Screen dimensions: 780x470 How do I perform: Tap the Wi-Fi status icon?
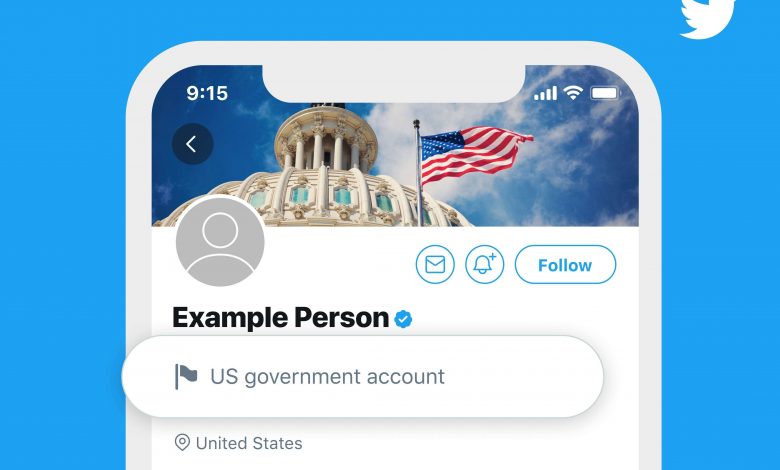[573, 93]
